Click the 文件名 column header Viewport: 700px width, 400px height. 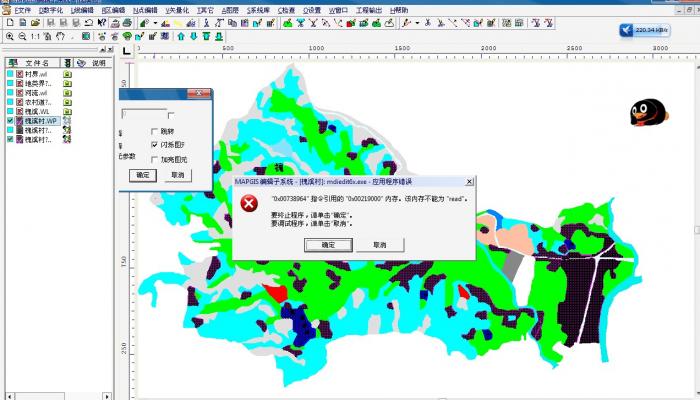pyautogui.click(x=37, y=62)
